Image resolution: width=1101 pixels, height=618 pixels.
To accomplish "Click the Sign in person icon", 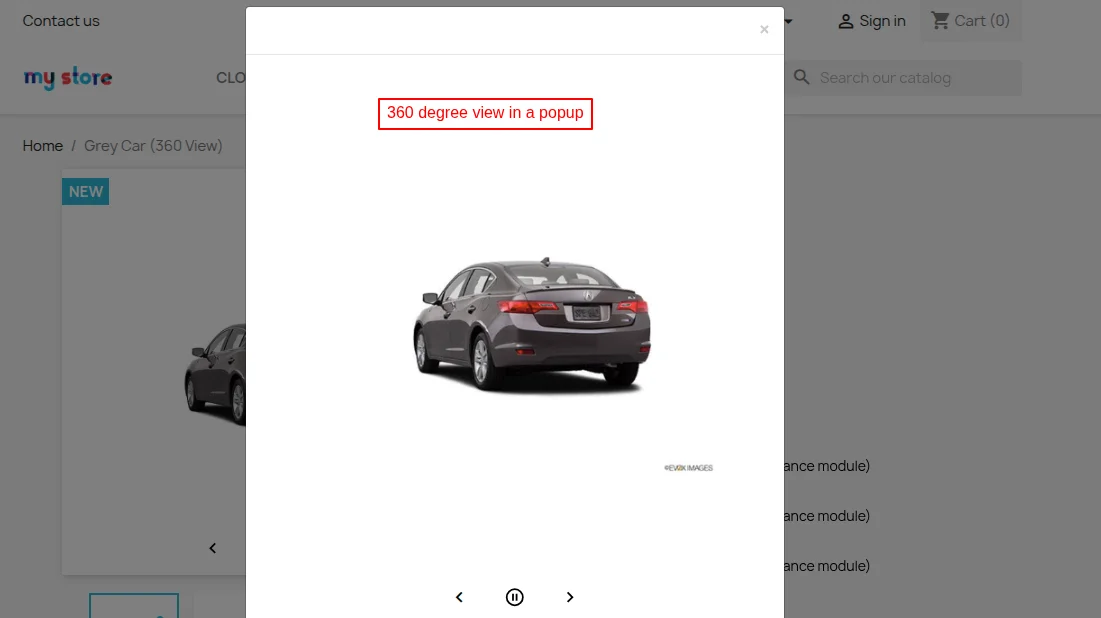I will [846, 20].
